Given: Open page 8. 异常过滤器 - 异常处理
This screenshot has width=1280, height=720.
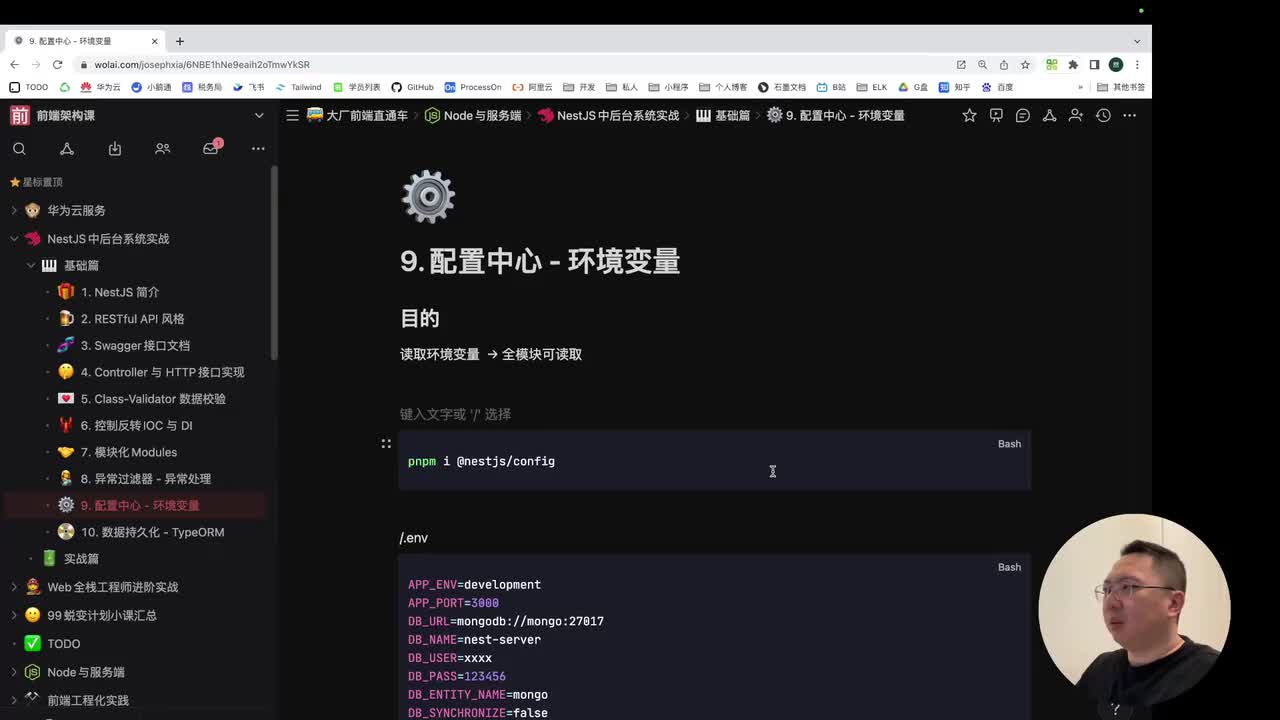Looking at the screenshot, I should pyautogui.click(x=146, y=479).
